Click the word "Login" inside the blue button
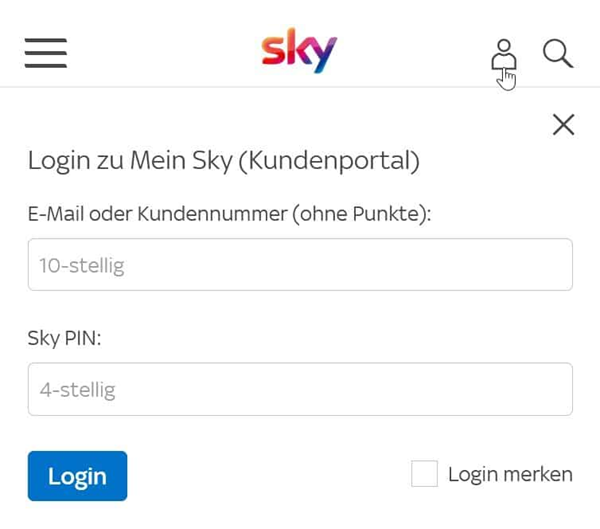This screenshot has width=600, height=529. 77,476
